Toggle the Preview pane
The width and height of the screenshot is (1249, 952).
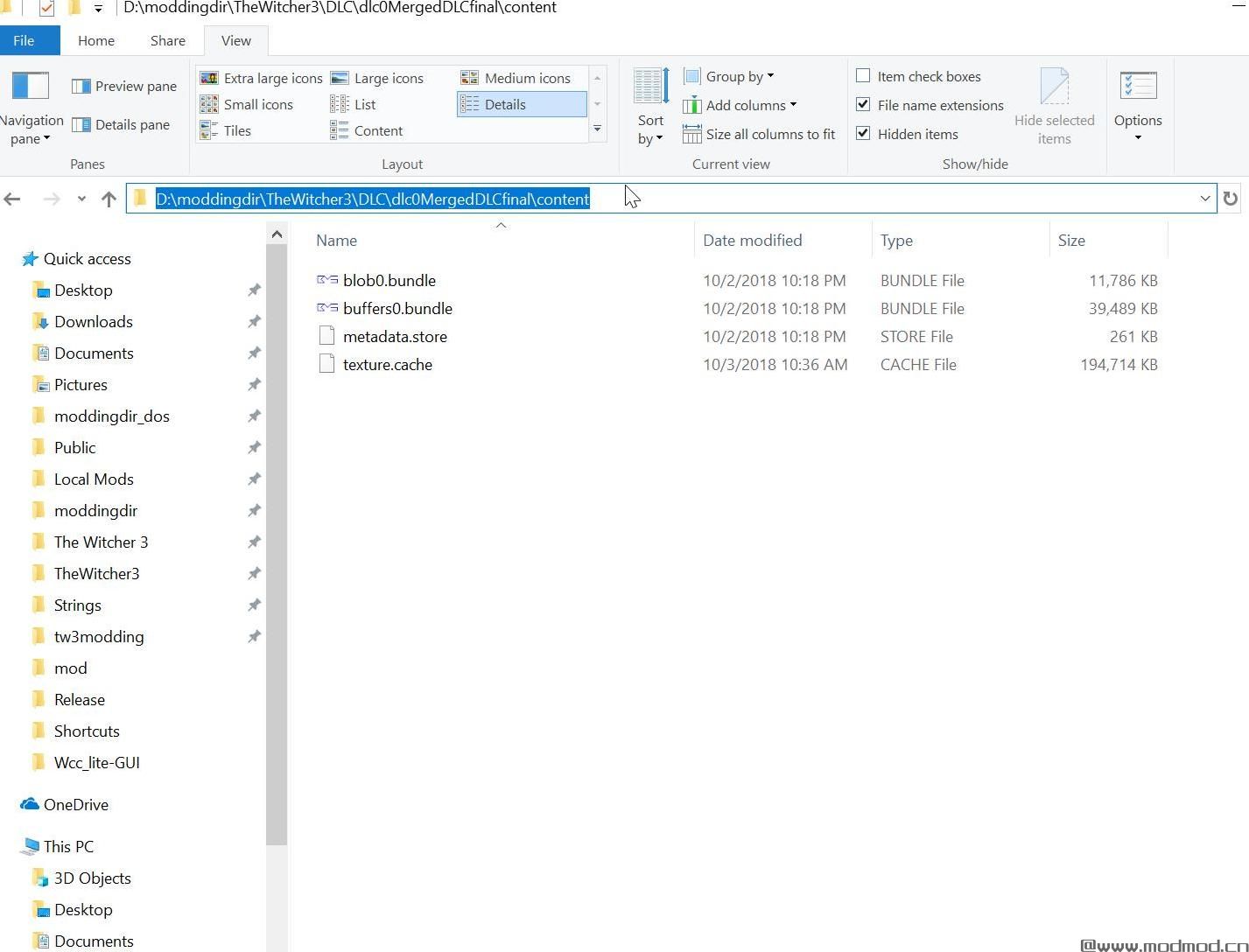(x=124, y=86)
